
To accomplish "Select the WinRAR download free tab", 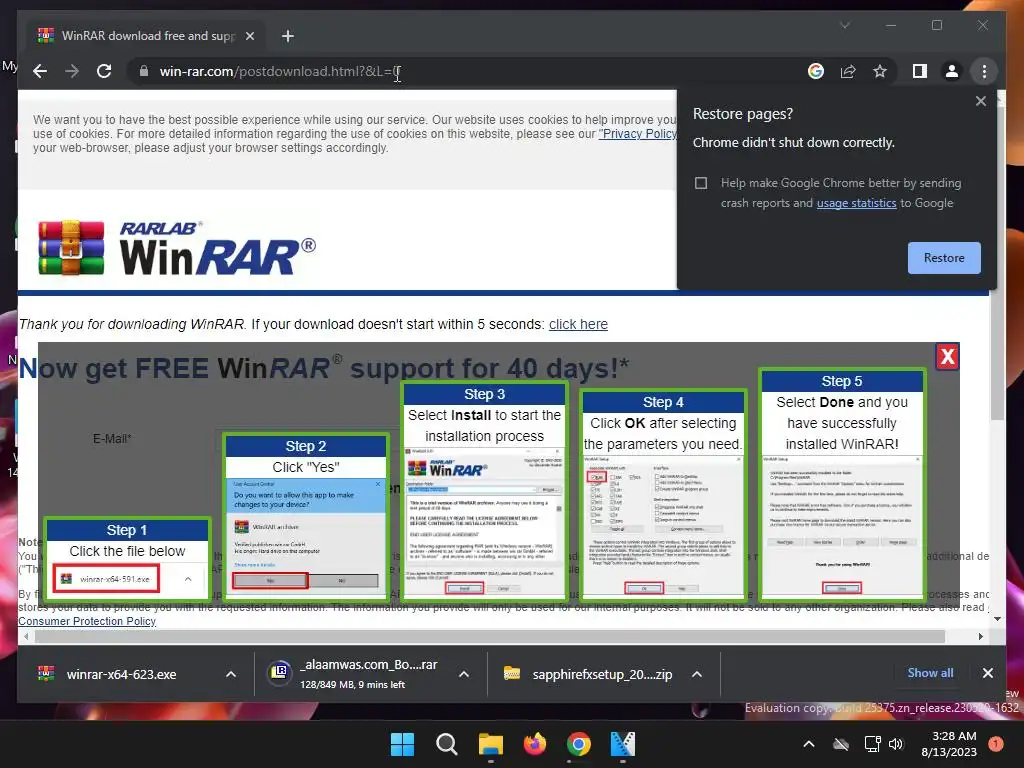I will [x=146, y=35].
